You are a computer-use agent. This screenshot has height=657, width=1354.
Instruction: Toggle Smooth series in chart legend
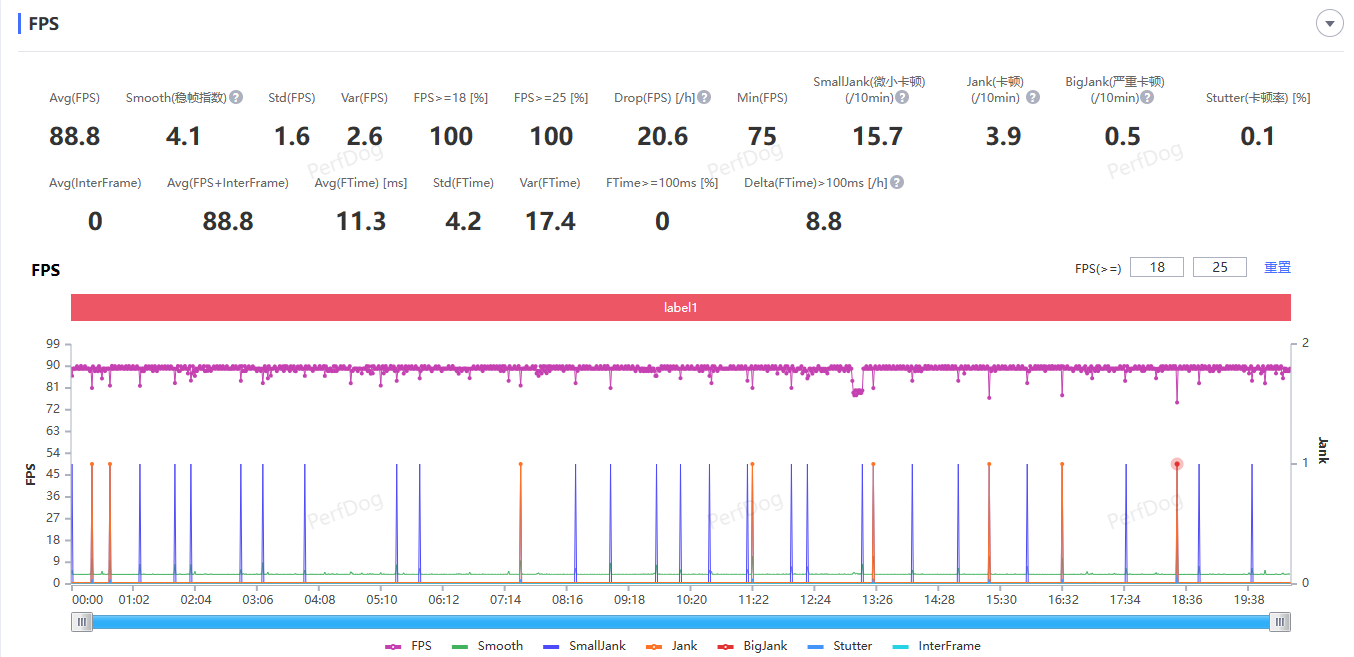487,646
